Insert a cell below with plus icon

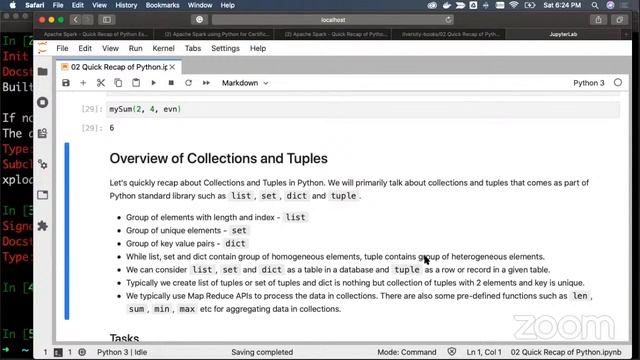pyautogui.click(x=83, y=83)
